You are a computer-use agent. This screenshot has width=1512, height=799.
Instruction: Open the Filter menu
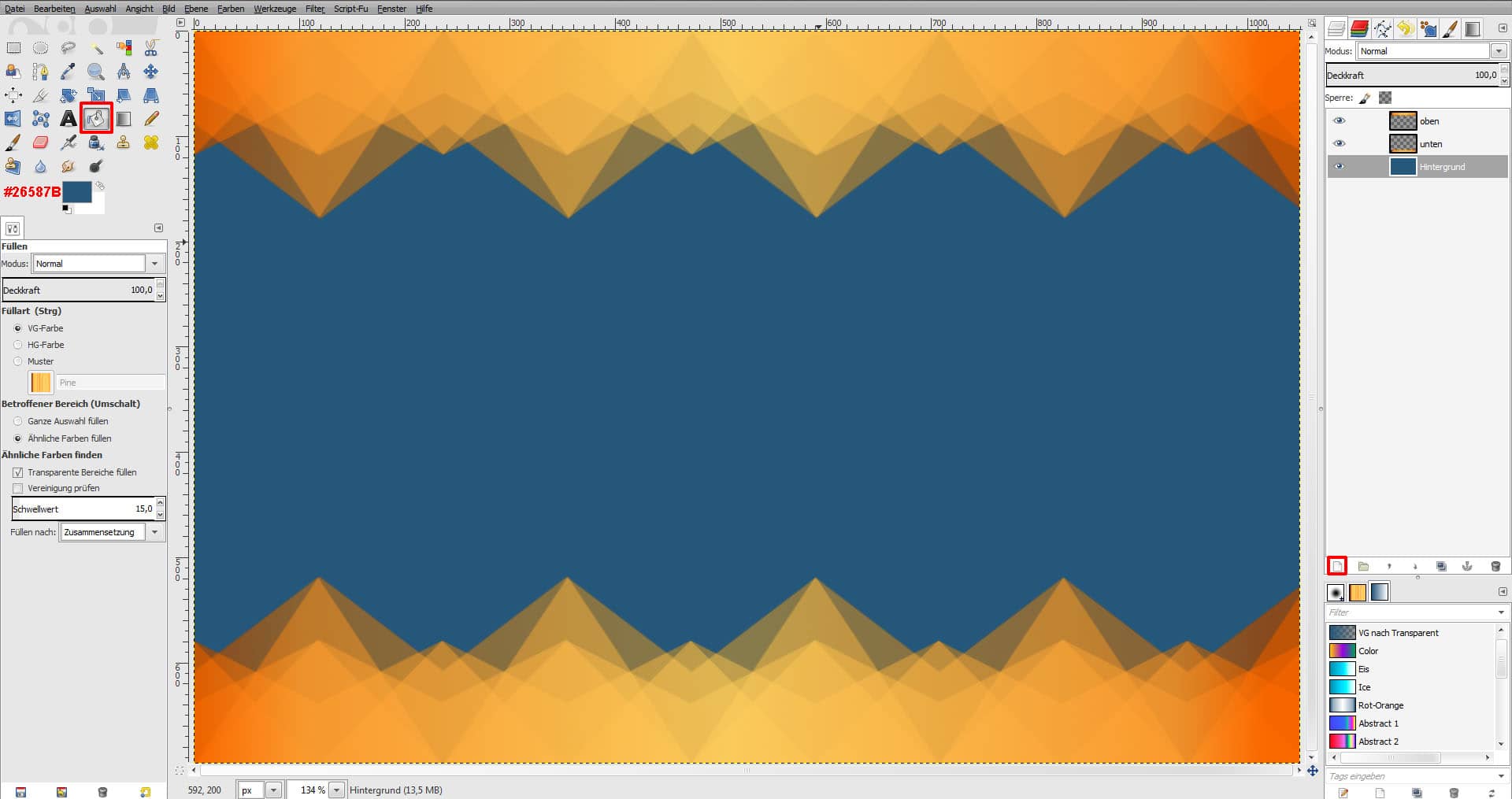(x=314, y=9)
